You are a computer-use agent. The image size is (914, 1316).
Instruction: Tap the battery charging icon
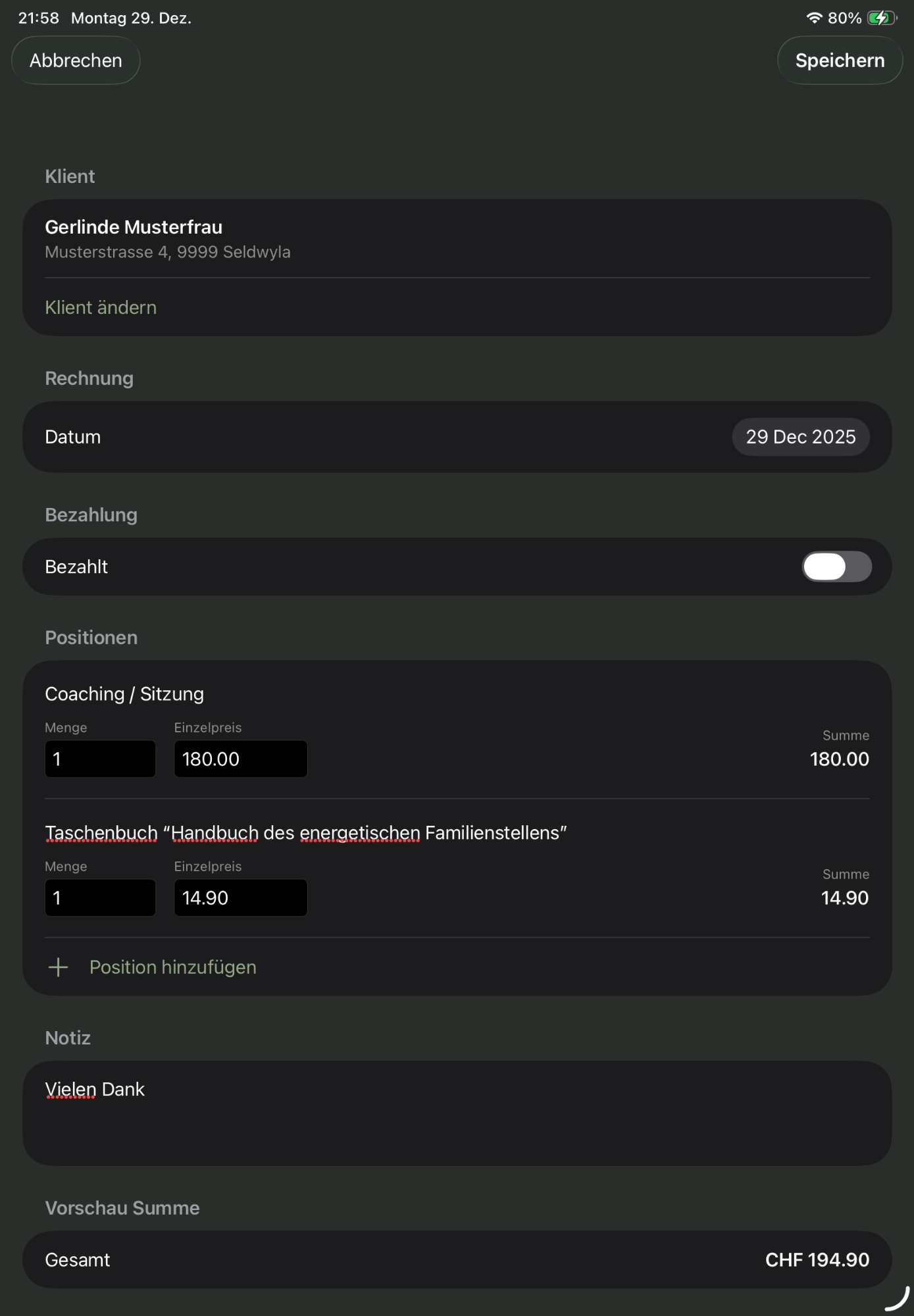point(880,18)
